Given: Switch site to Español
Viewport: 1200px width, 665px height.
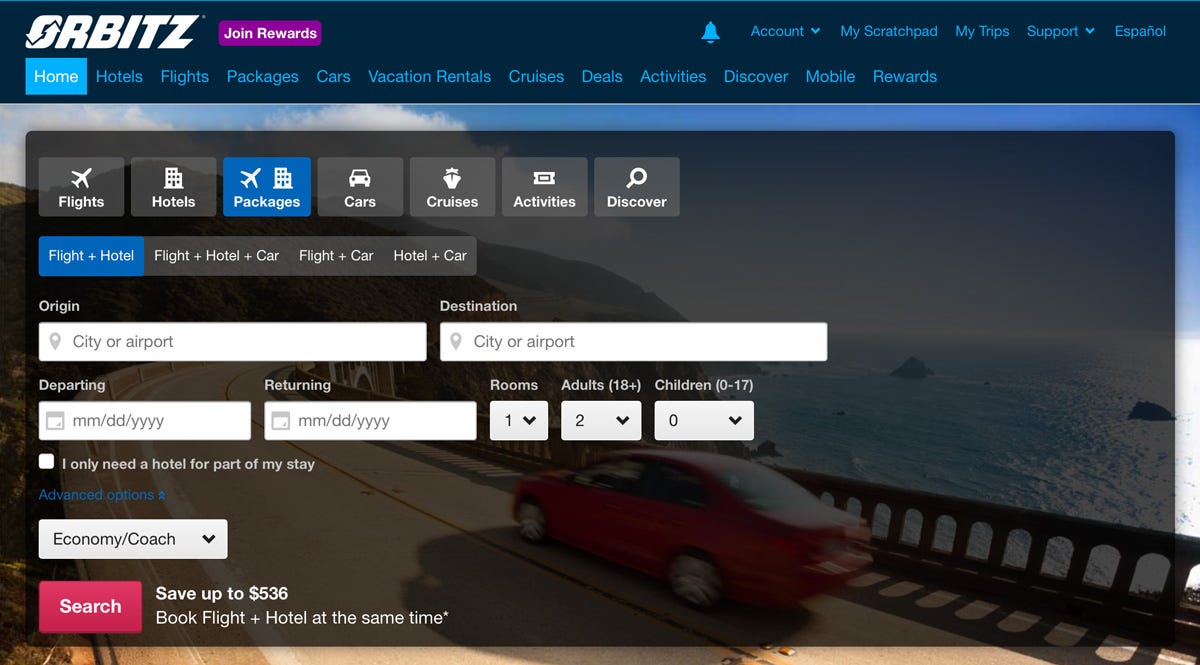Looking at the screenshot, I should tap(1140, 31).
